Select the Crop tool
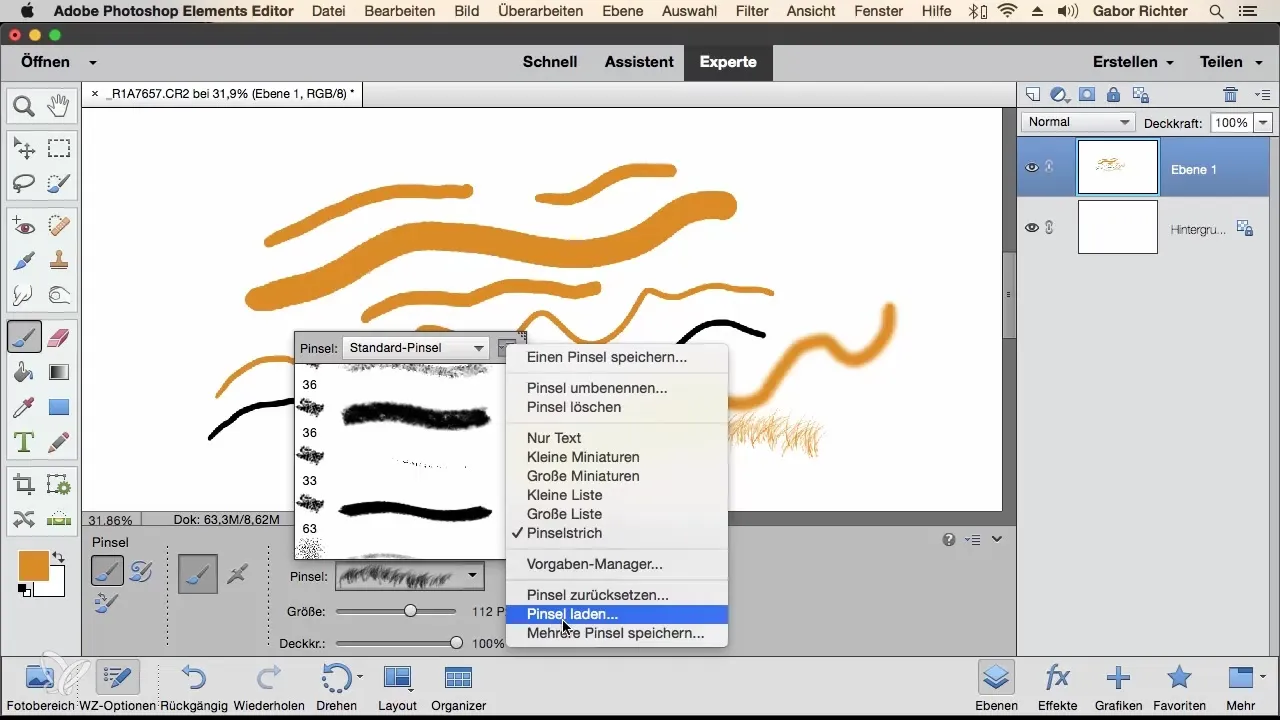The width and height of the screenshot is (1280, 720). tap(24, 485)
